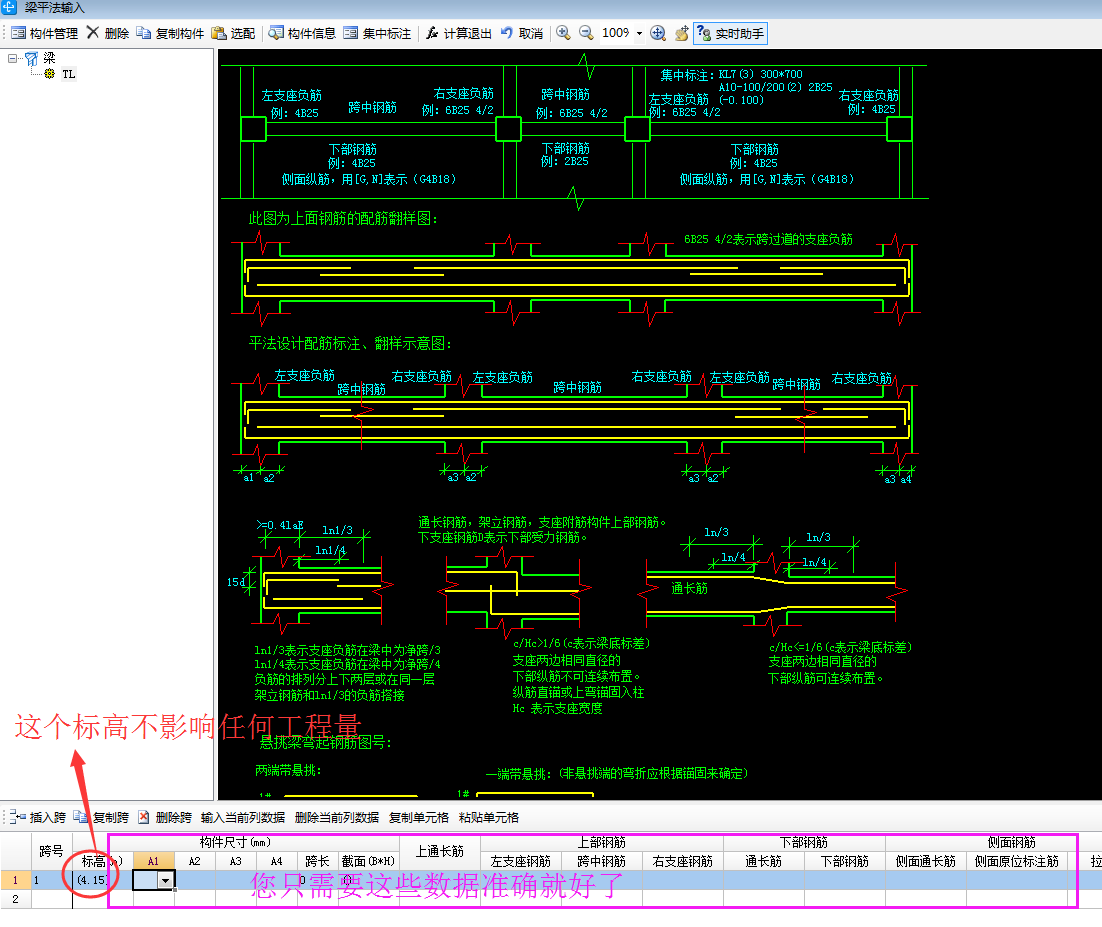This screenshot has height=927, width=1102.
Task: Click 复制单元格 to copy the cell
Action: [x=419, y=817]
